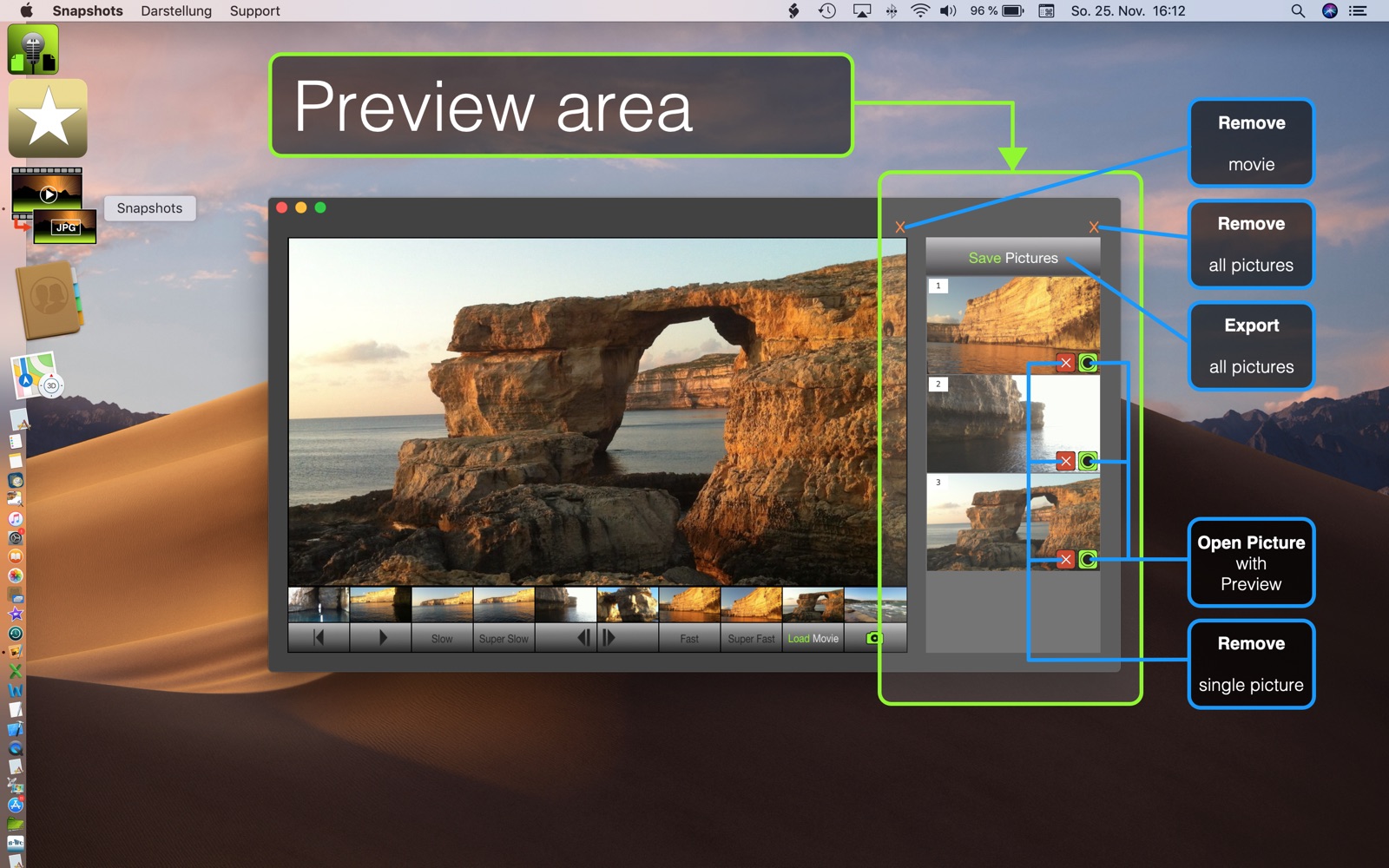Open iBooks from the Dock
This screenshot has width=1389, height=868.
16,556
